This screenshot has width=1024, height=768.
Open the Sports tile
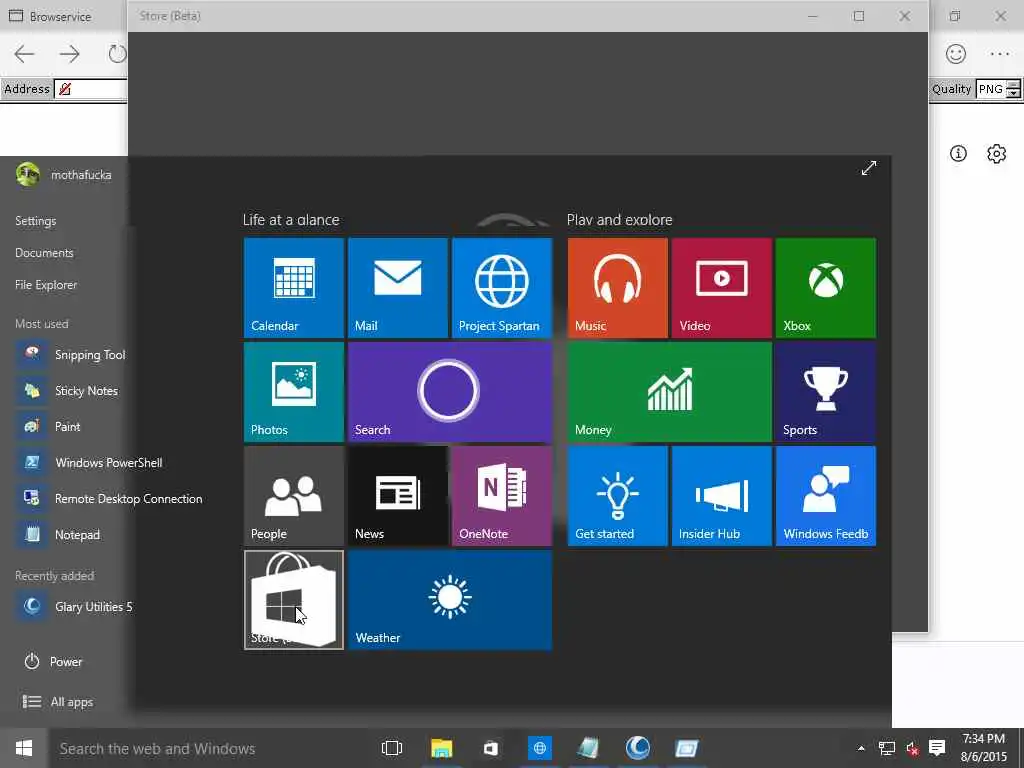coord(825,392)
